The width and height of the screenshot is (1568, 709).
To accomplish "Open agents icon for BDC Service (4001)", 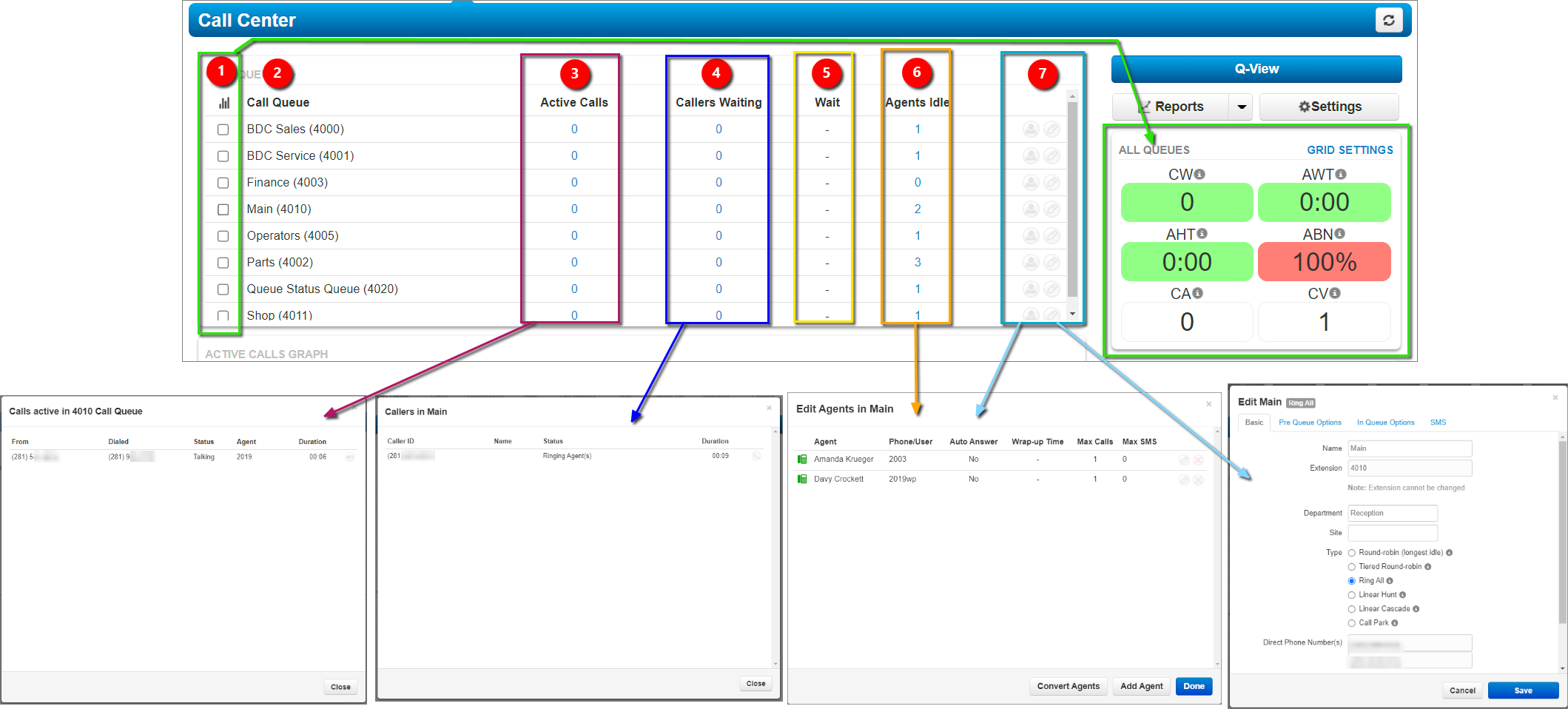I will pos(1031,156).
